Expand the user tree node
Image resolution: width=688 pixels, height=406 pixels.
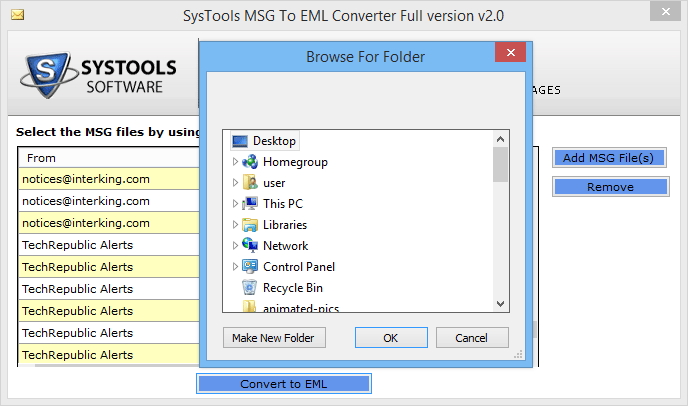(235, 183)
